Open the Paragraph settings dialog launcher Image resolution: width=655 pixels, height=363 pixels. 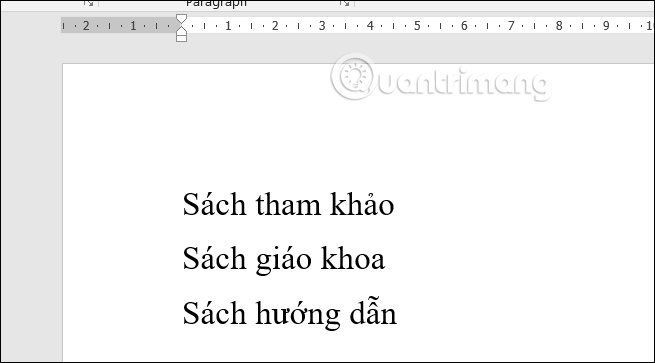344,3
